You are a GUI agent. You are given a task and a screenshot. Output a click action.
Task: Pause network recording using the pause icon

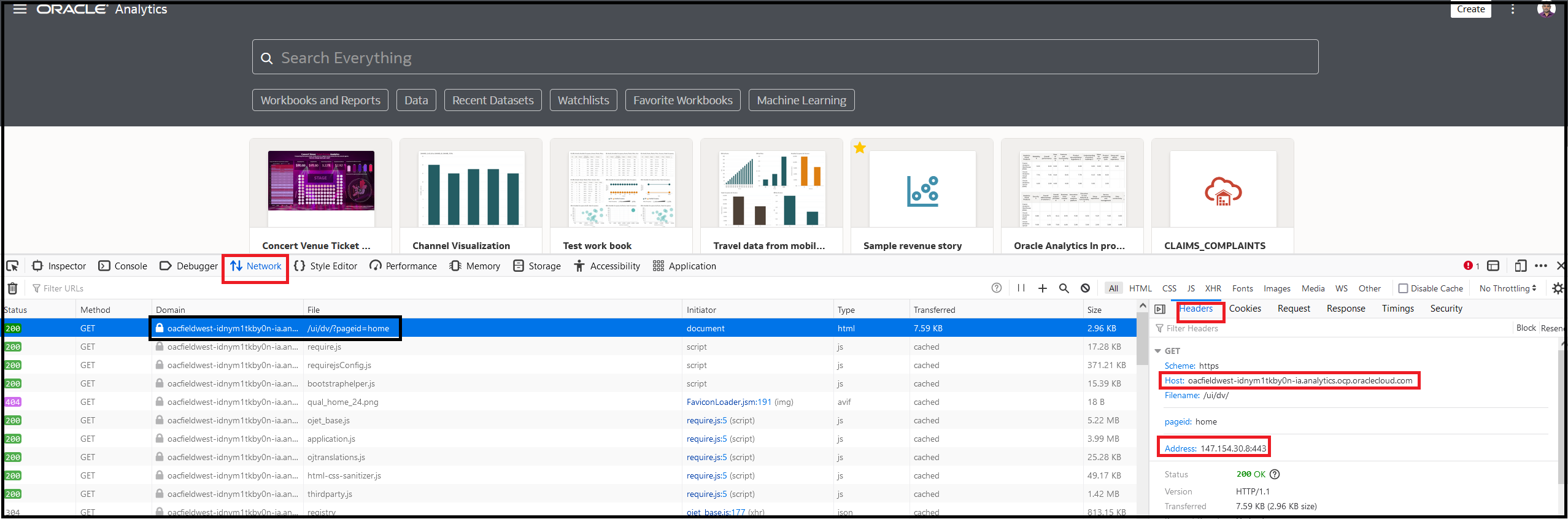[x=1021, y=288]
